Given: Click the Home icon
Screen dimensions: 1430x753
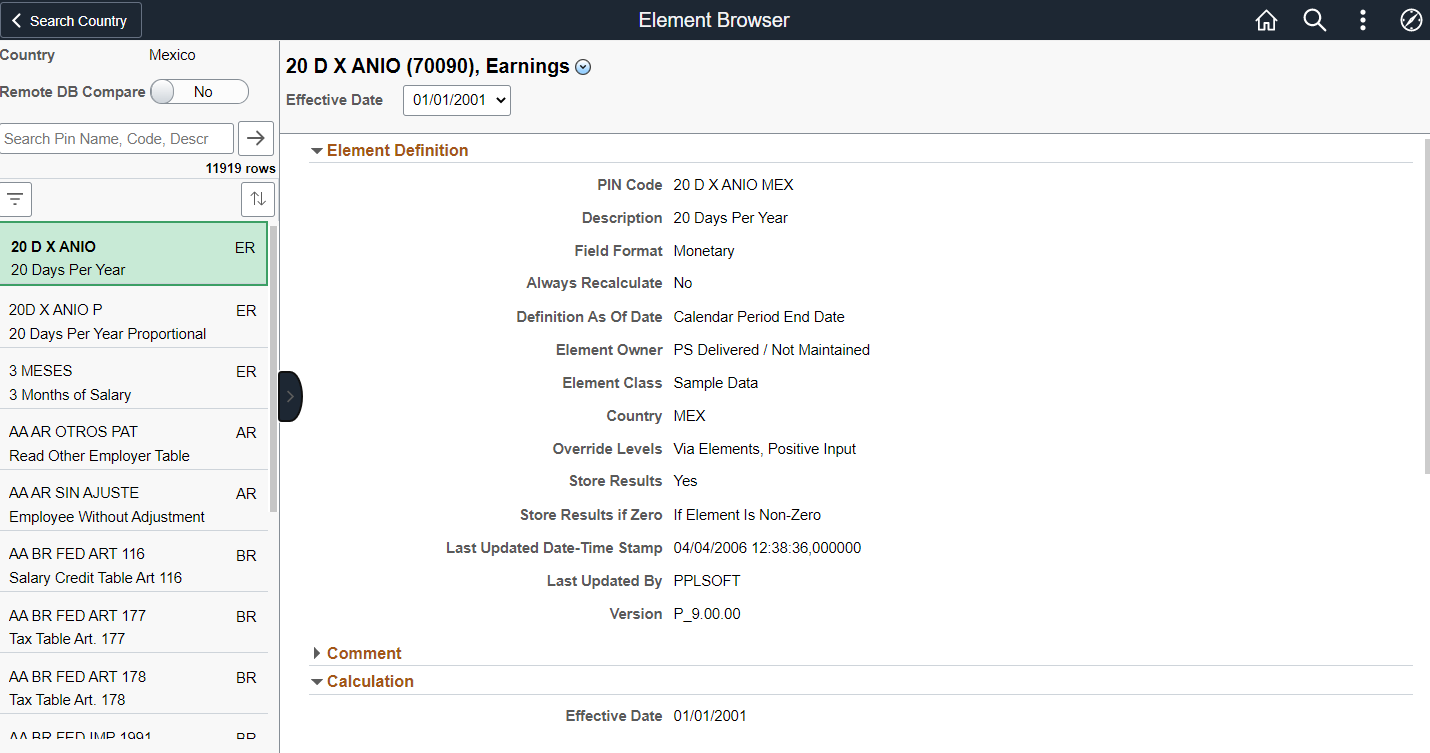Looking at the screenshot, I should click(1266, 20).
